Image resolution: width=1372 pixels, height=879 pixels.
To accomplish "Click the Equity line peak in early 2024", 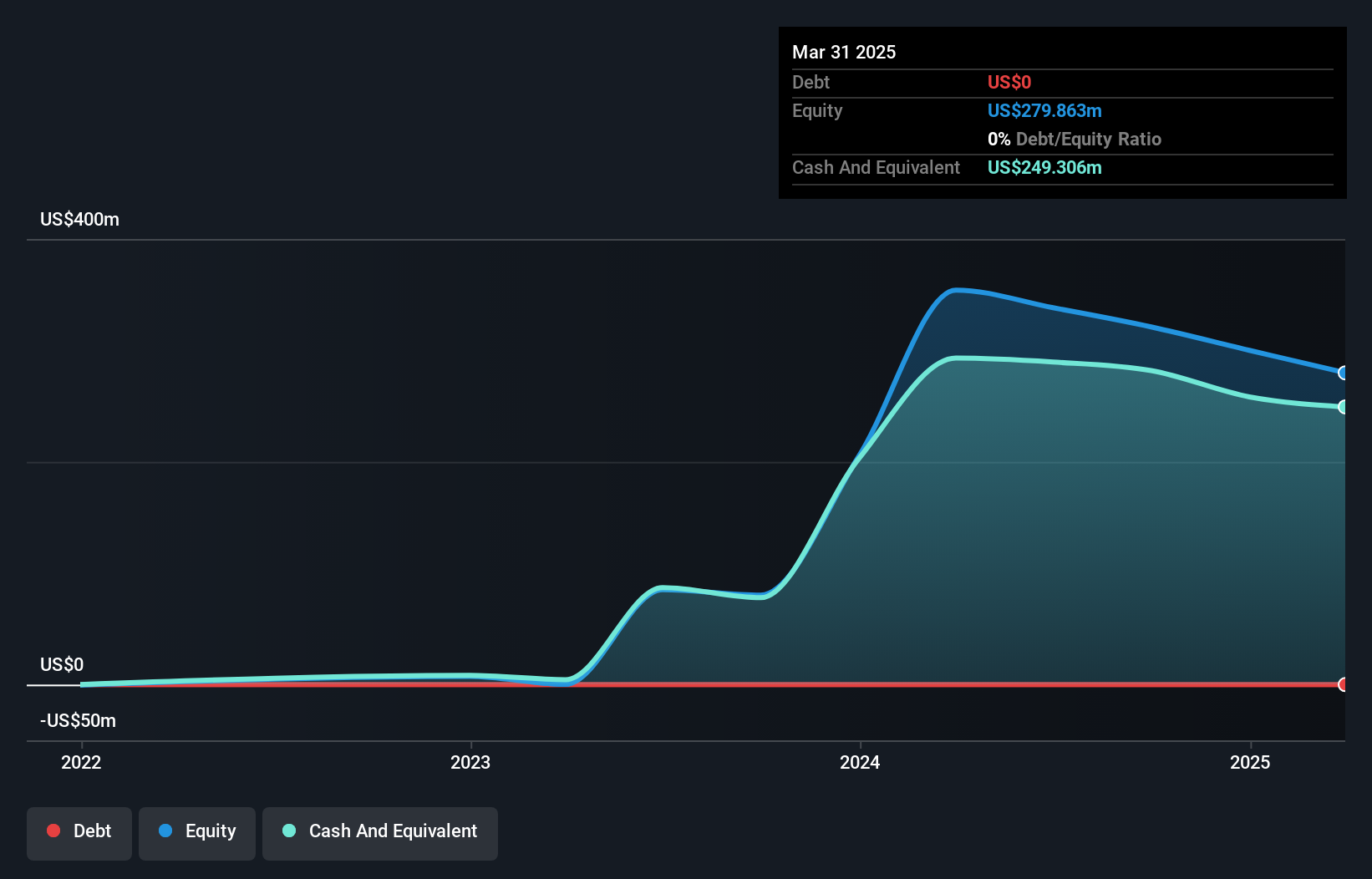I will 955,291.
